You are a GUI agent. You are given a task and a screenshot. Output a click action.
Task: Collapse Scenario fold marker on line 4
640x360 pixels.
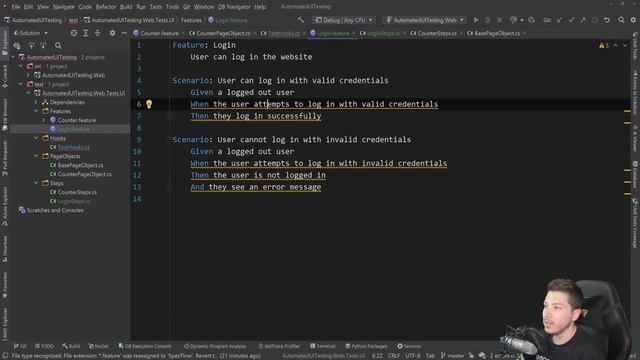[x=170, y=80]
